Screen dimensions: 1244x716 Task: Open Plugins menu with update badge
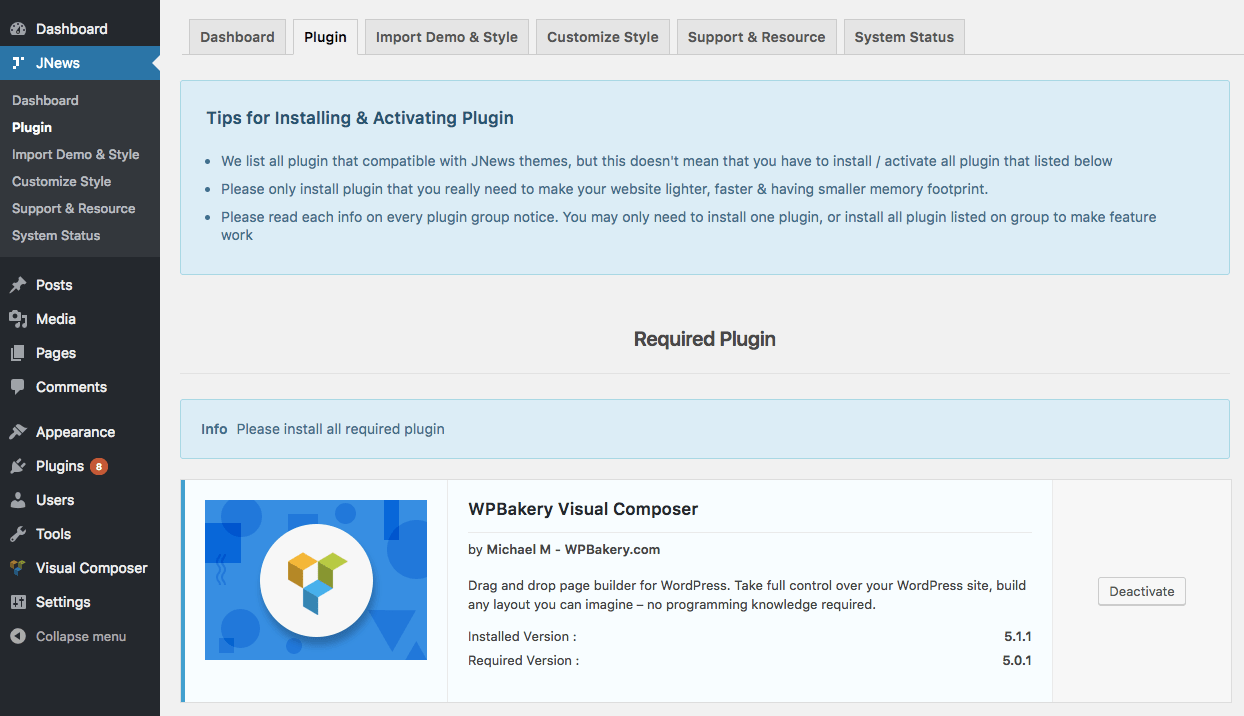(60, 466)
